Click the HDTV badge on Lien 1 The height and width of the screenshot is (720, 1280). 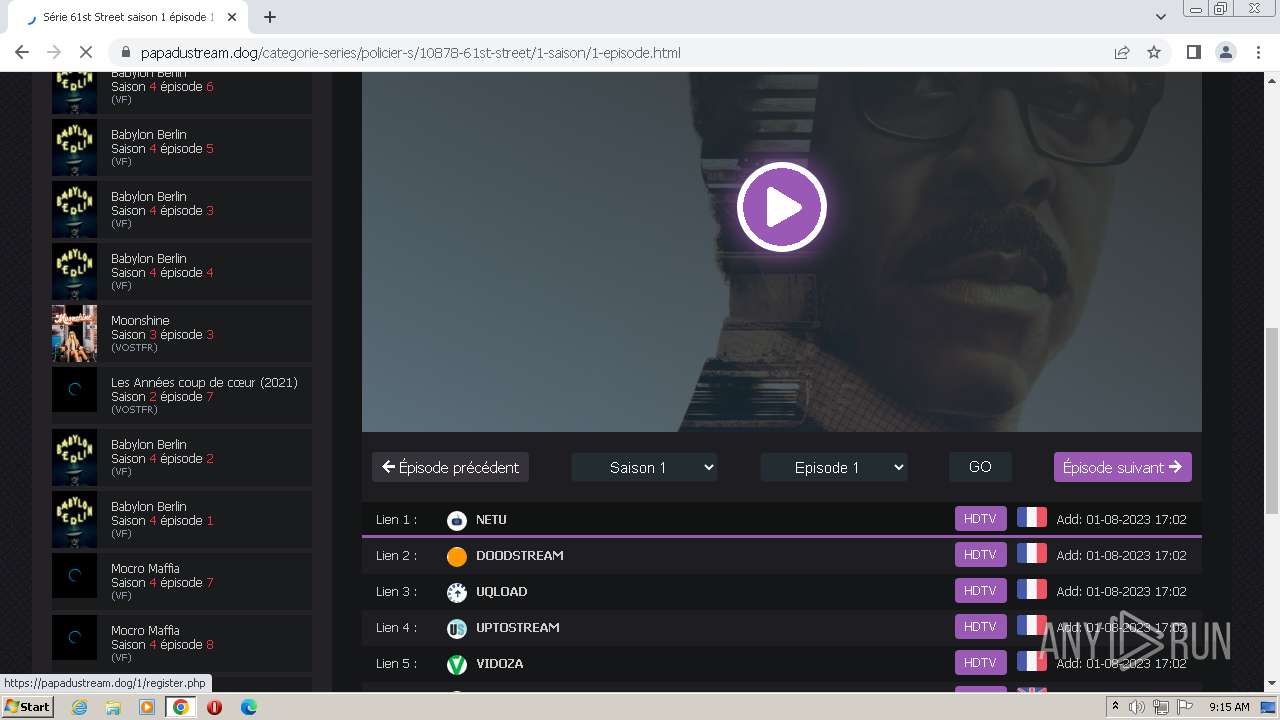pyautogui.click(x=980, y=519)
